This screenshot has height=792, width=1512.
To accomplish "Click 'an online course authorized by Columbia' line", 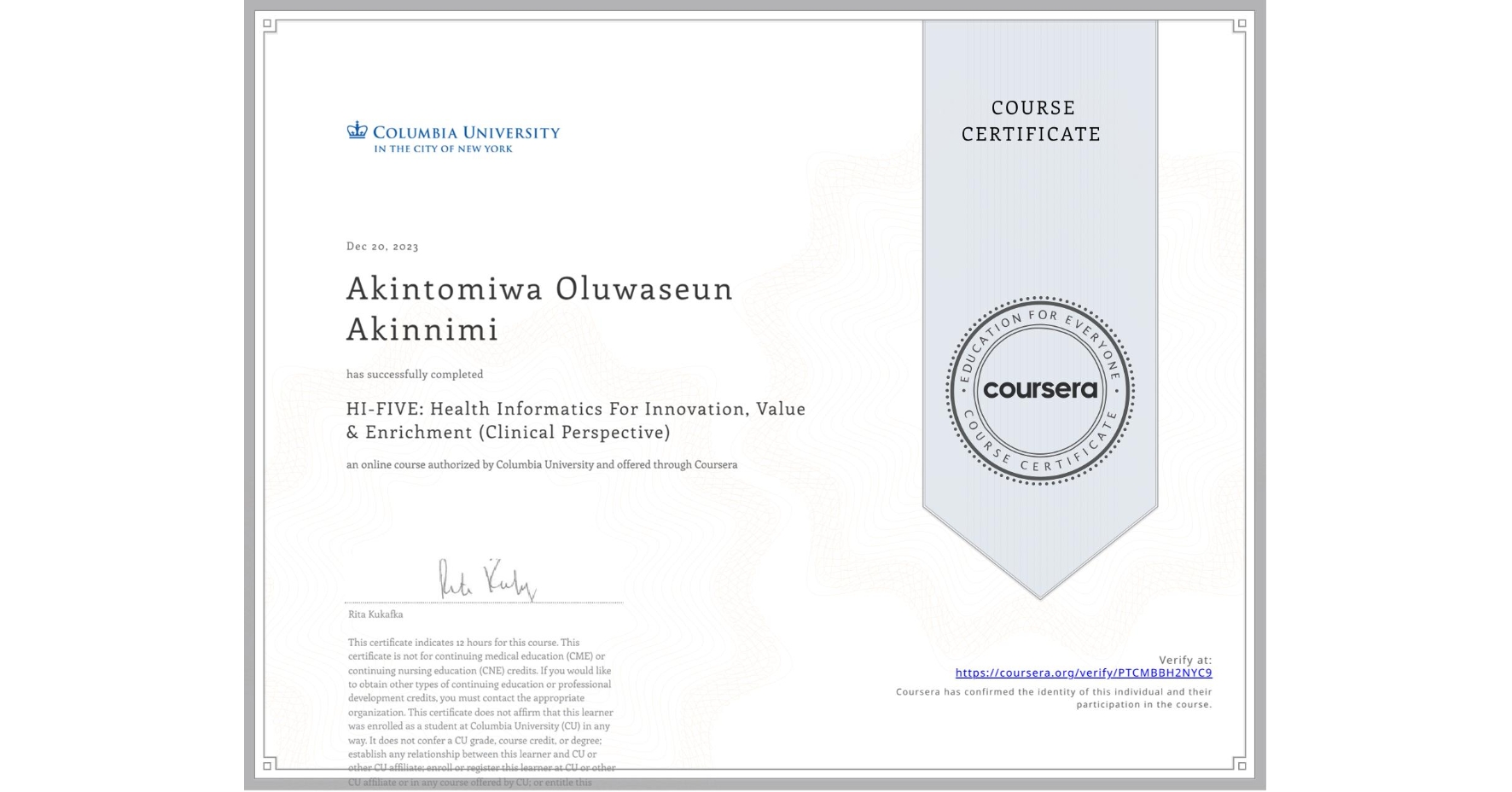I will click(x=542, y=465).
